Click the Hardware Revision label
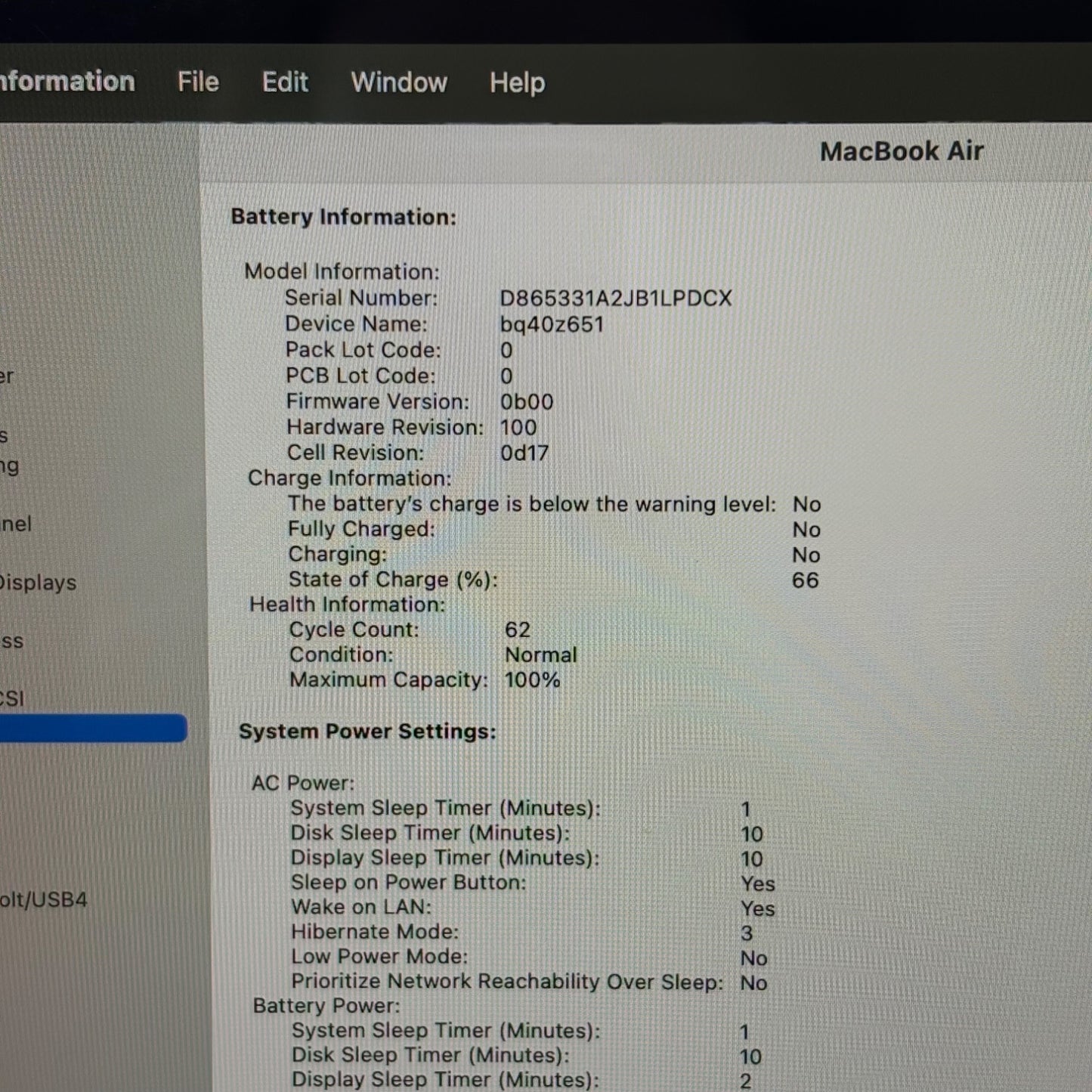Viewport: 1092px width, 1092px height. (x=385, y=427)
